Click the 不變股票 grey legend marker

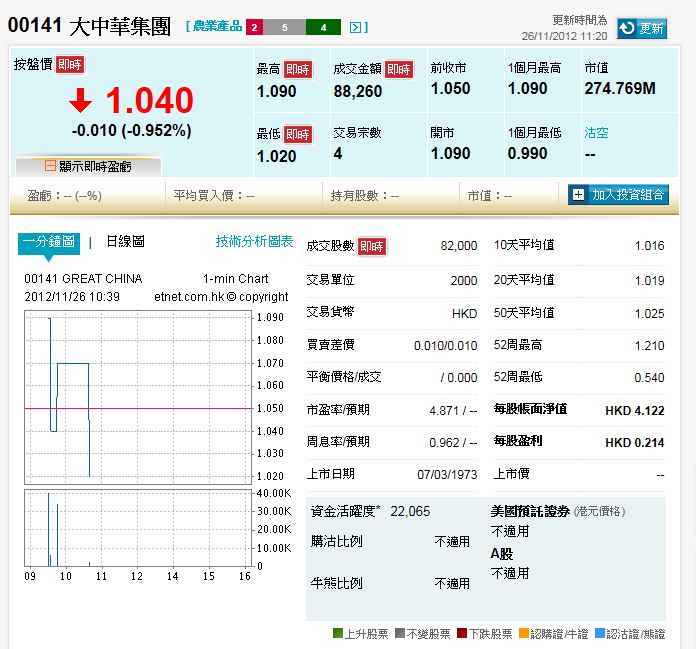400,633
